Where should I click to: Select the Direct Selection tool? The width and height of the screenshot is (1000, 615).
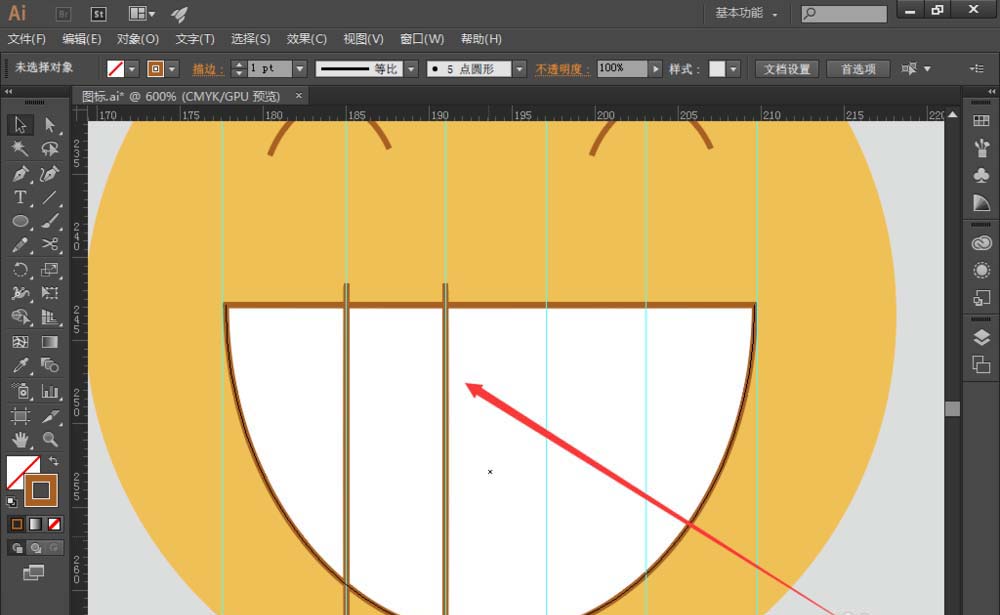pos(50,124)
